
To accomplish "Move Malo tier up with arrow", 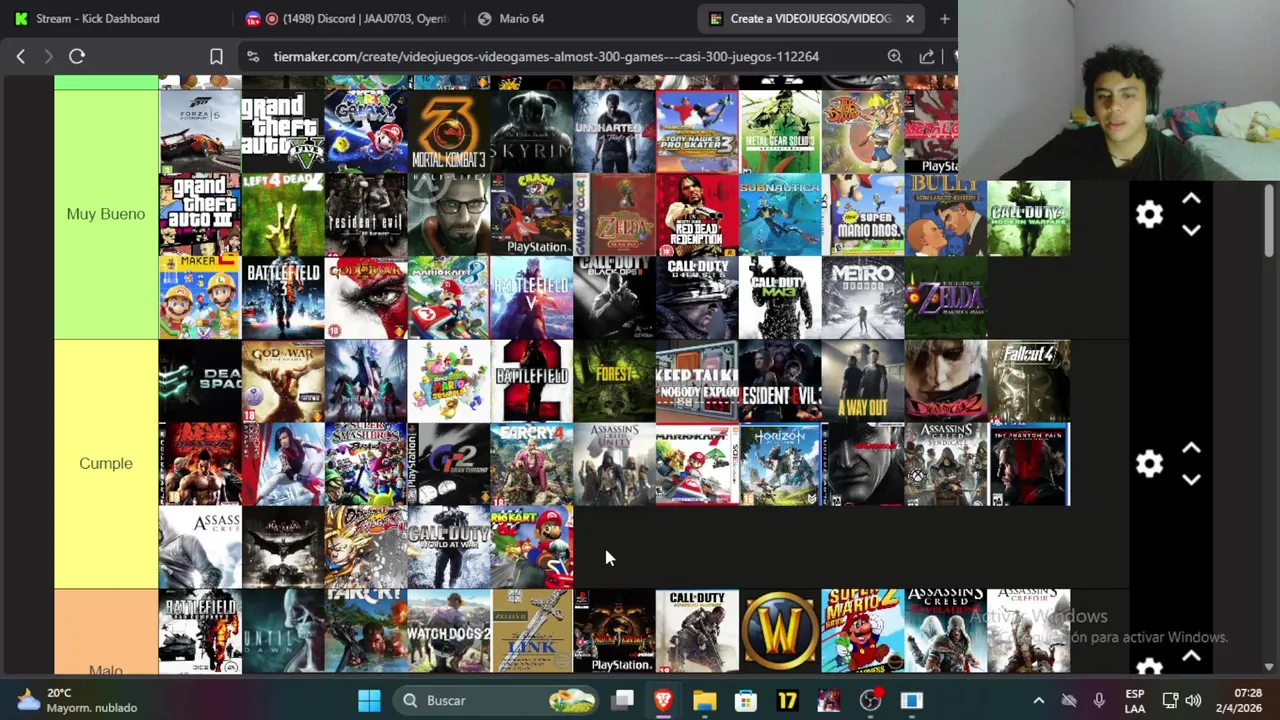I will tap(1191, 656).
